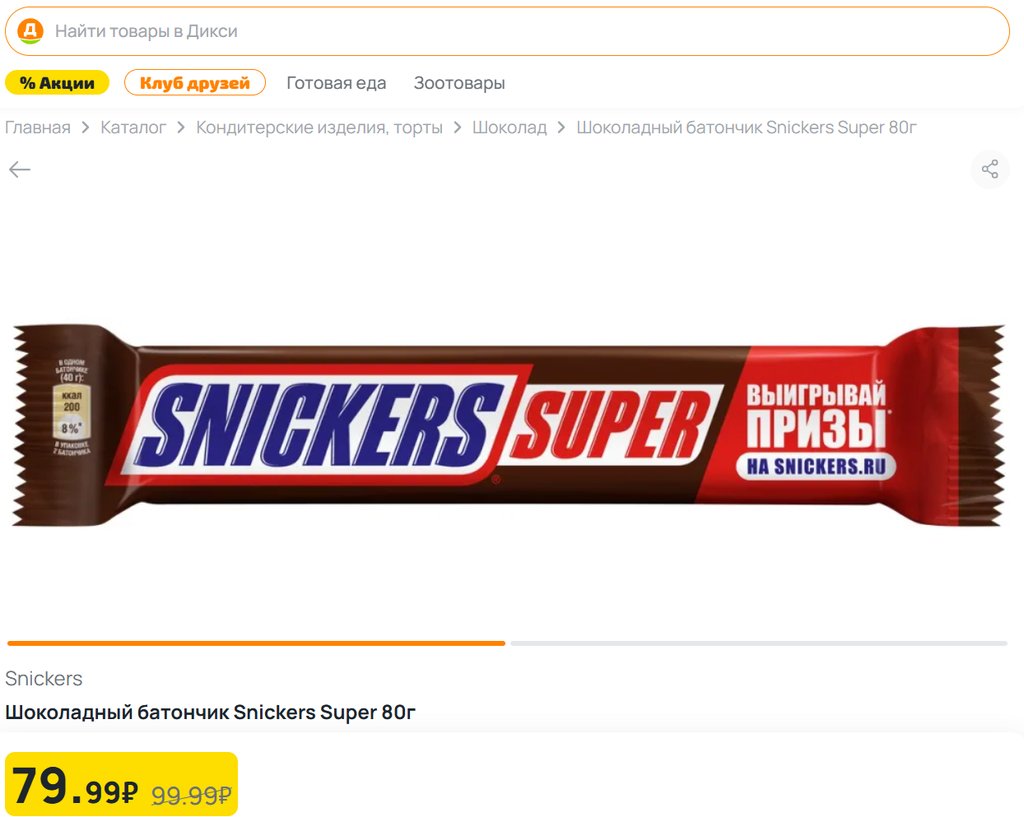Click the share icon
The height and width of the screenshot is (817, 1024).
pos(990,169)
